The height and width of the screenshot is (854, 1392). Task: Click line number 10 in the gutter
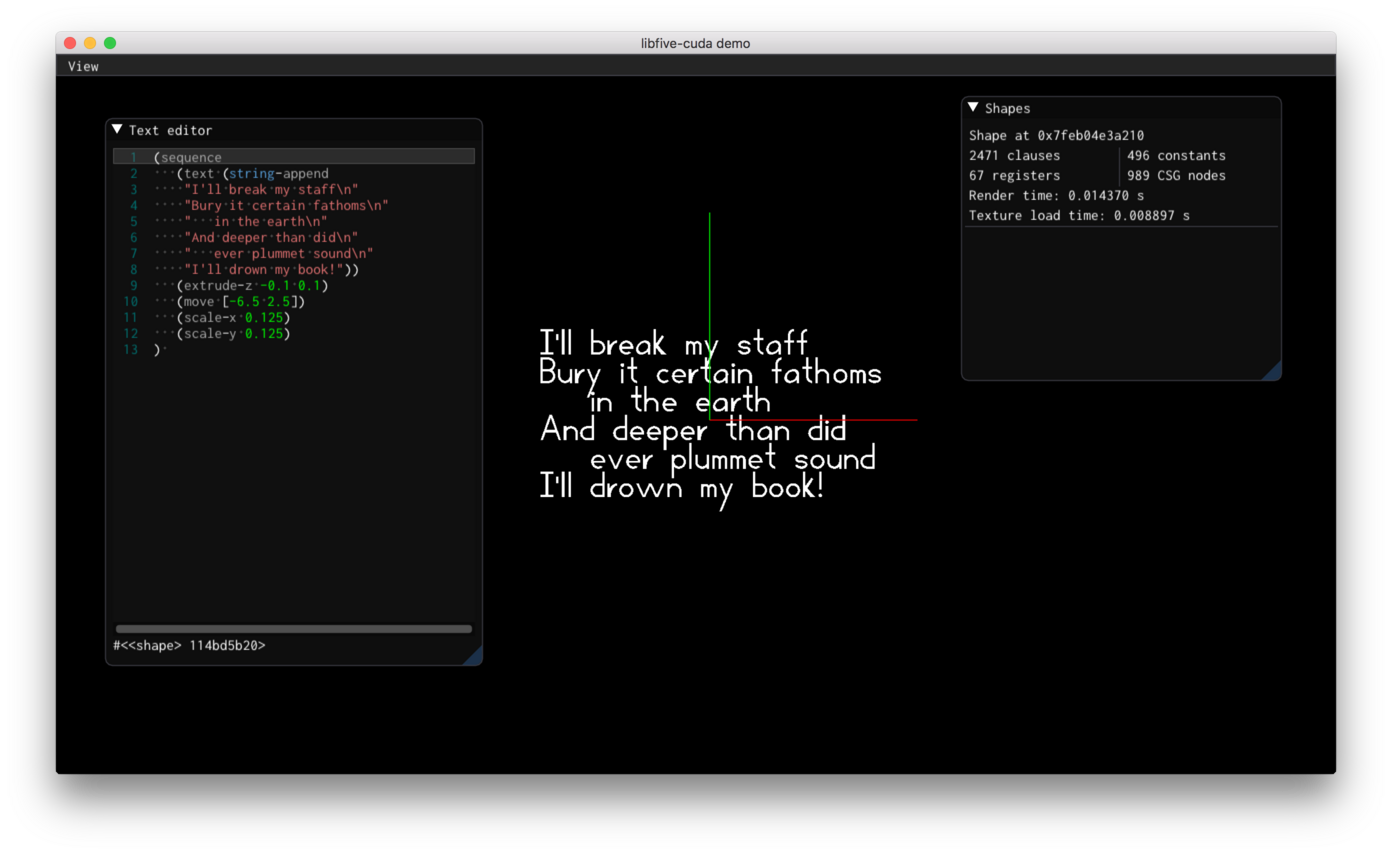[x=130, y=301]
